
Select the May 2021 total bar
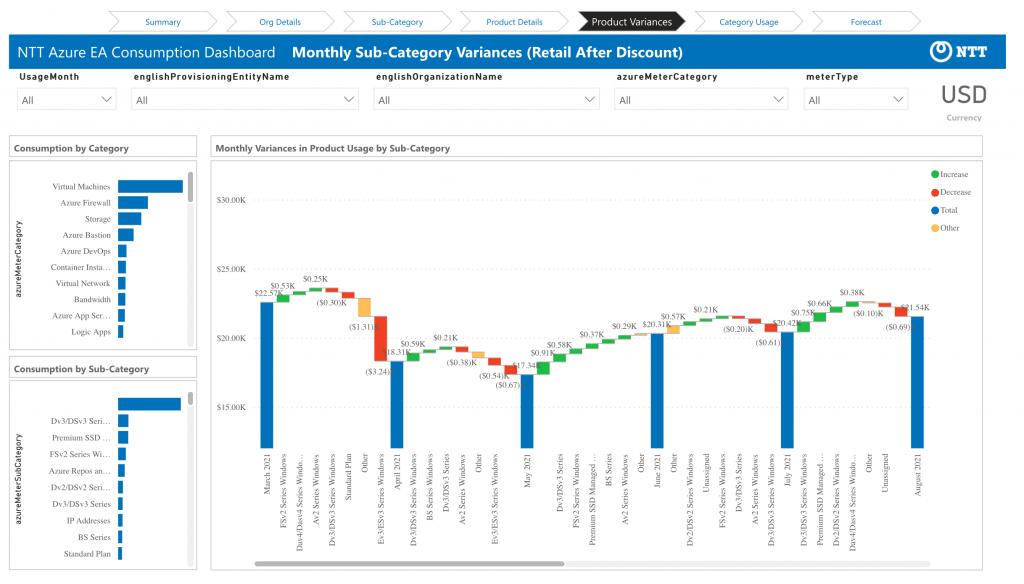[x=526, y=412]
